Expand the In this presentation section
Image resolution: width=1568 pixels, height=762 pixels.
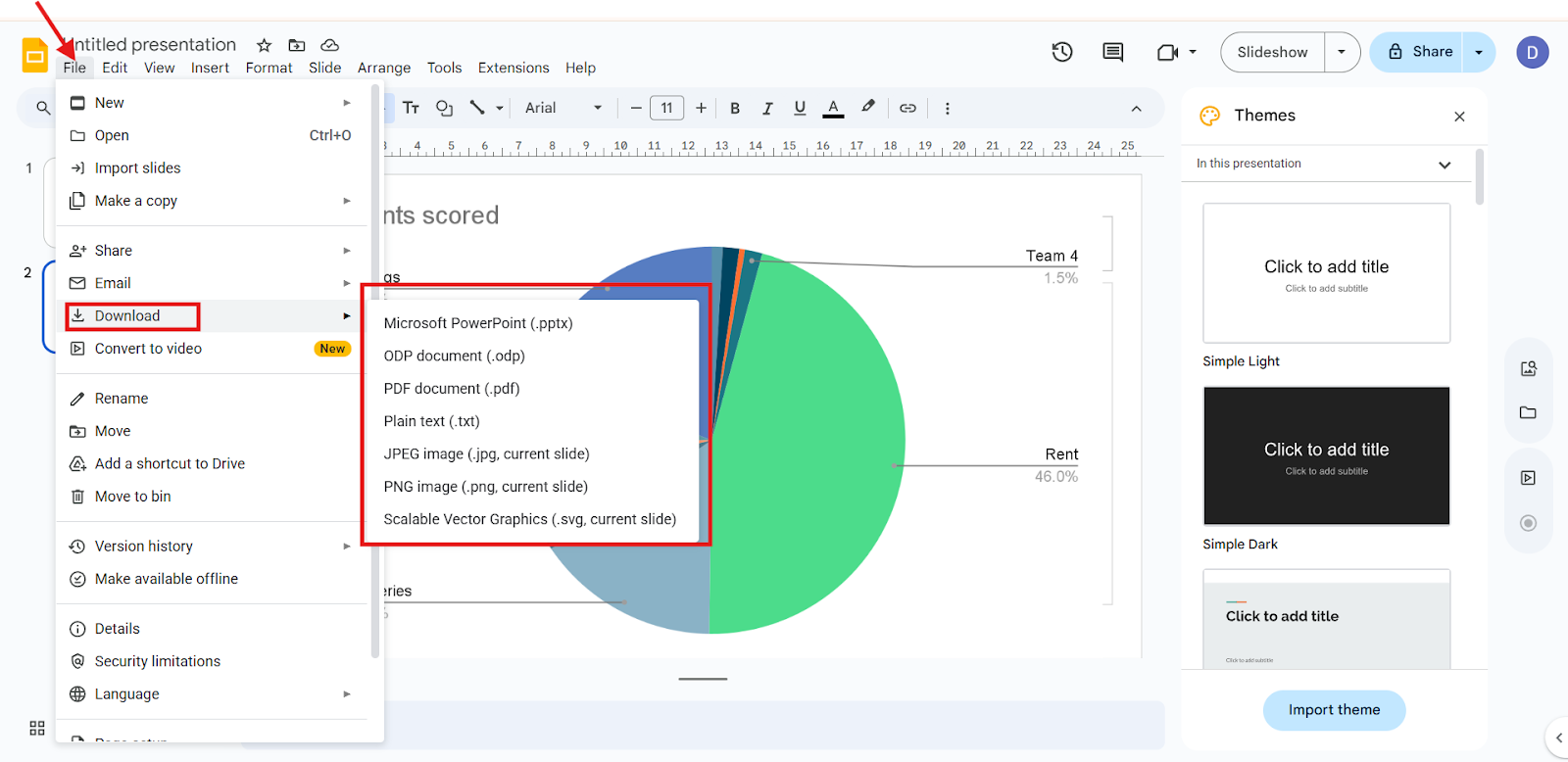(1445, 165)
